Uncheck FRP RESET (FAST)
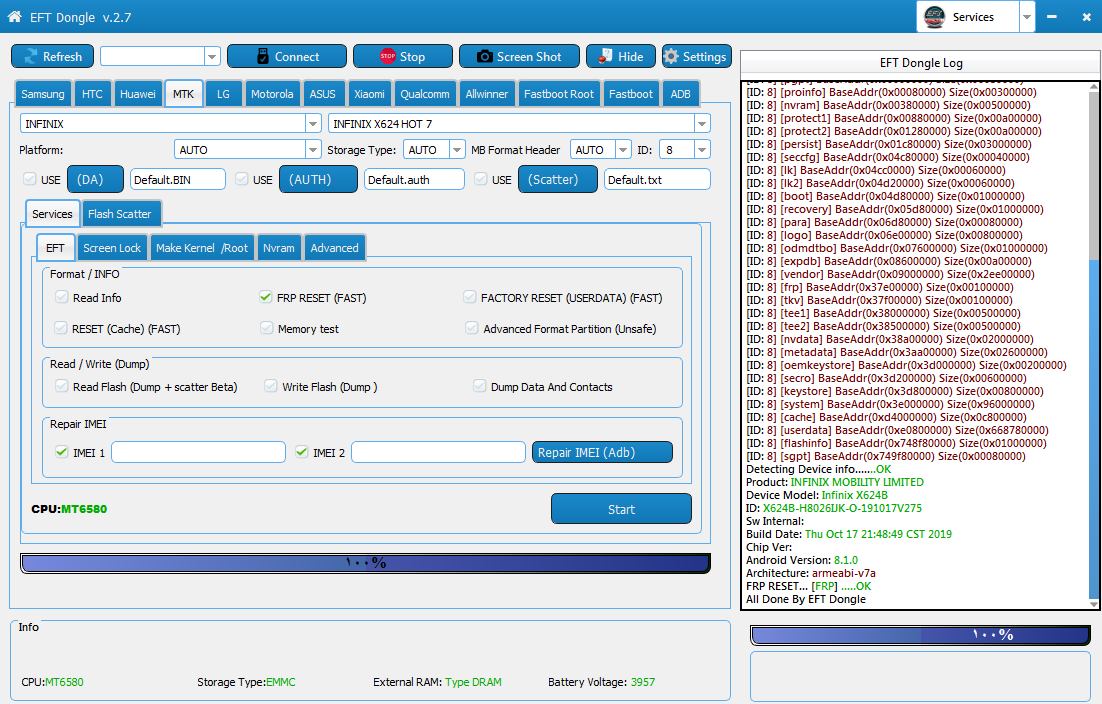Screen dimensions: 1102x704 point(265,297)
